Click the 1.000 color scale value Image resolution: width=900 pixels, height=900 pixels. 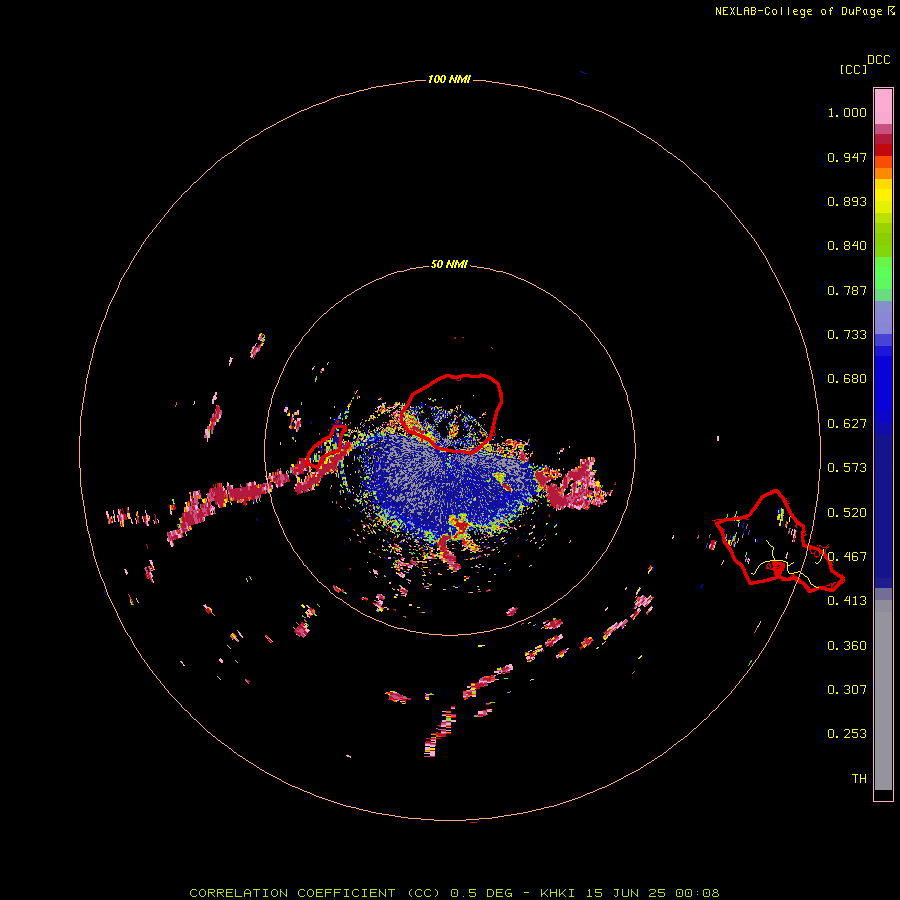click(x=847, y=112)
